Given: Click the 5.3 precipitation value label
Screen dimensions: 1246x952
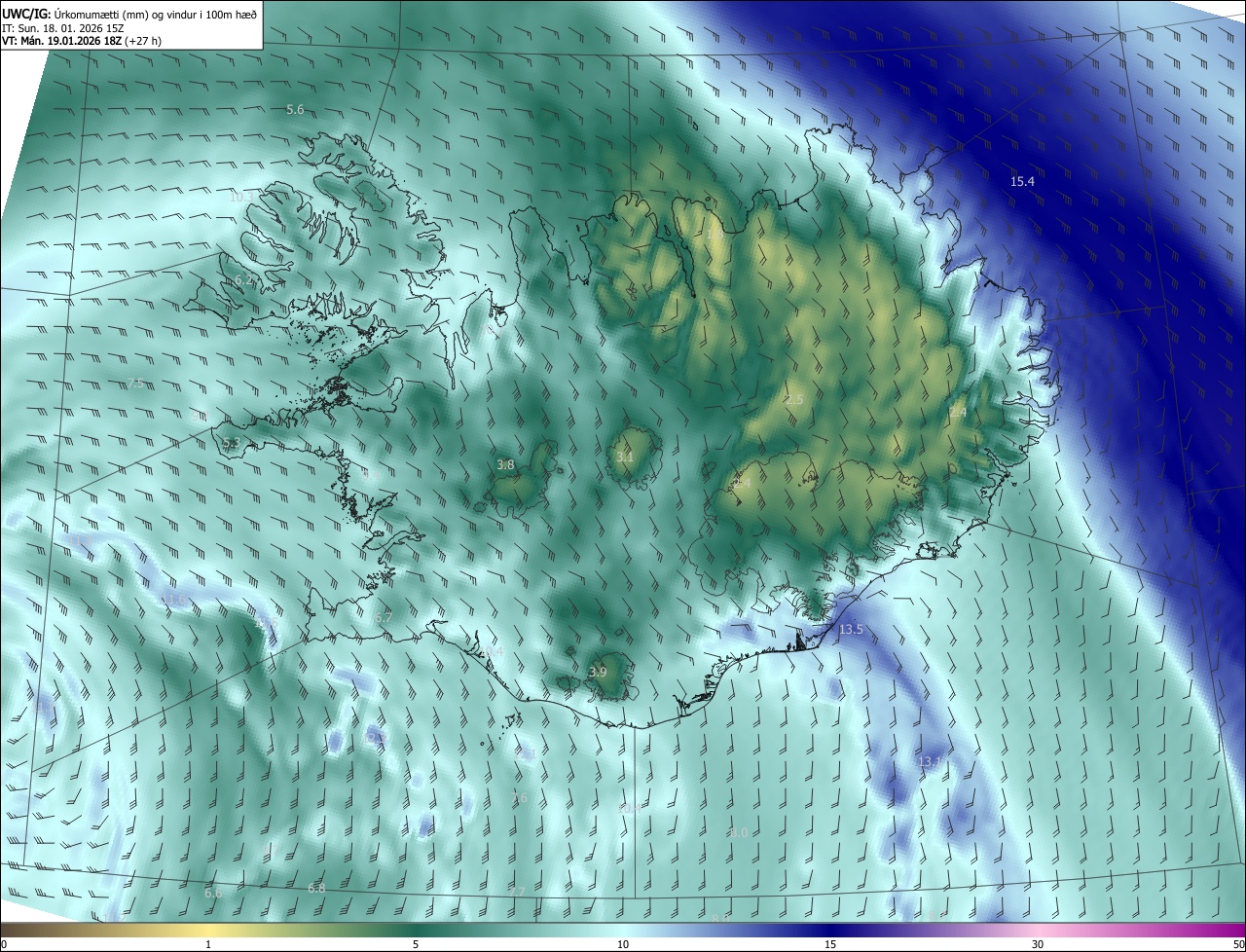Looking at the screenshot, I should pos(231,444).
